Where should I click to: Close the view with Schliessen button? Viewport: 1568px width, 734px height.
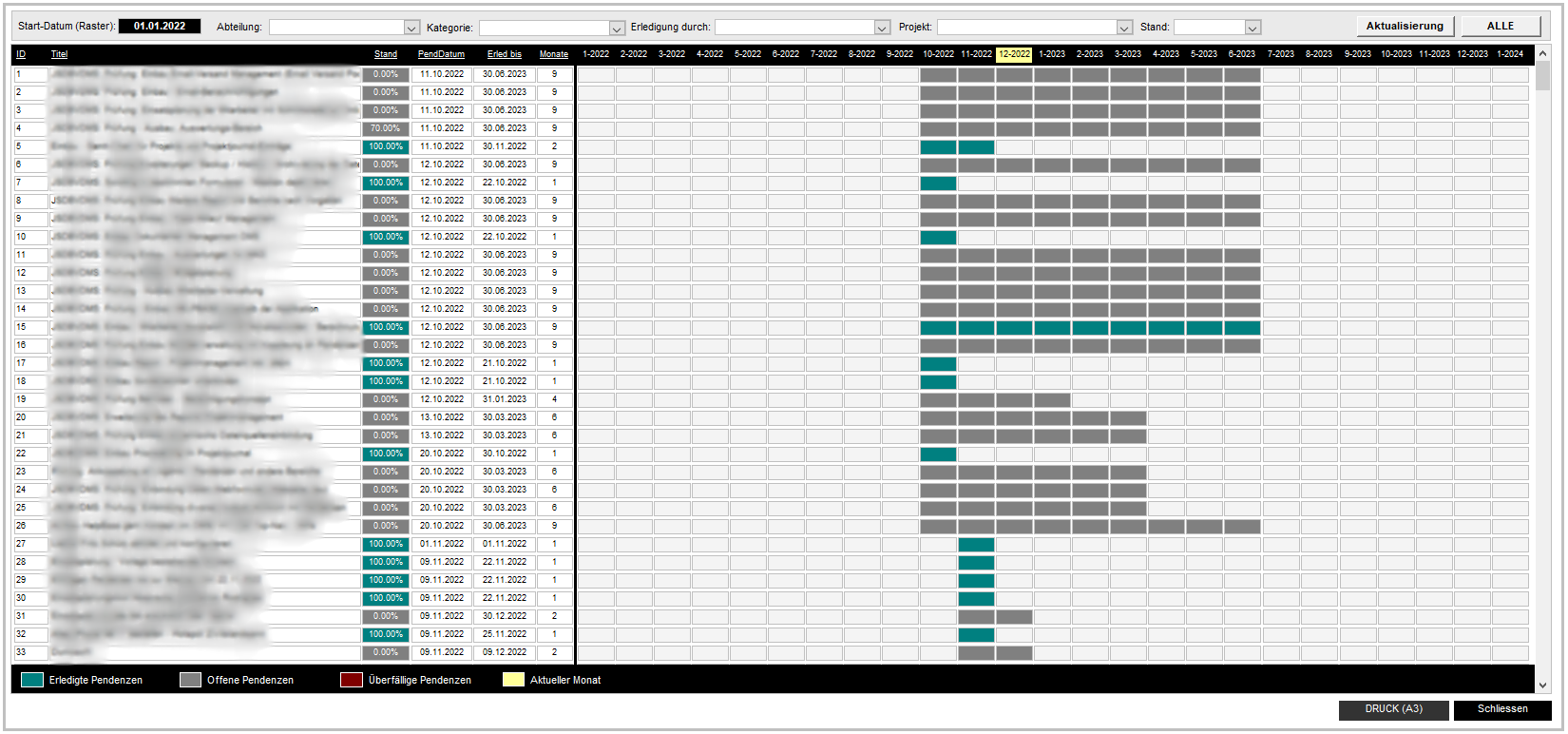pos(1501,709)
